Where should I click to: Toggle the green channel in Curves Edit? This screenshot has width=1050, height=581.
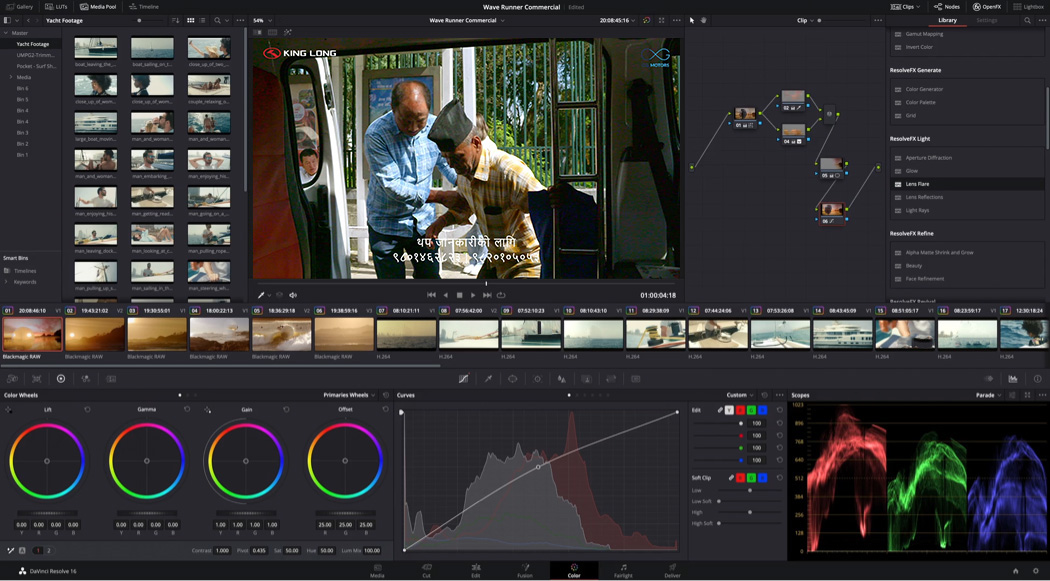click(751, 410)
